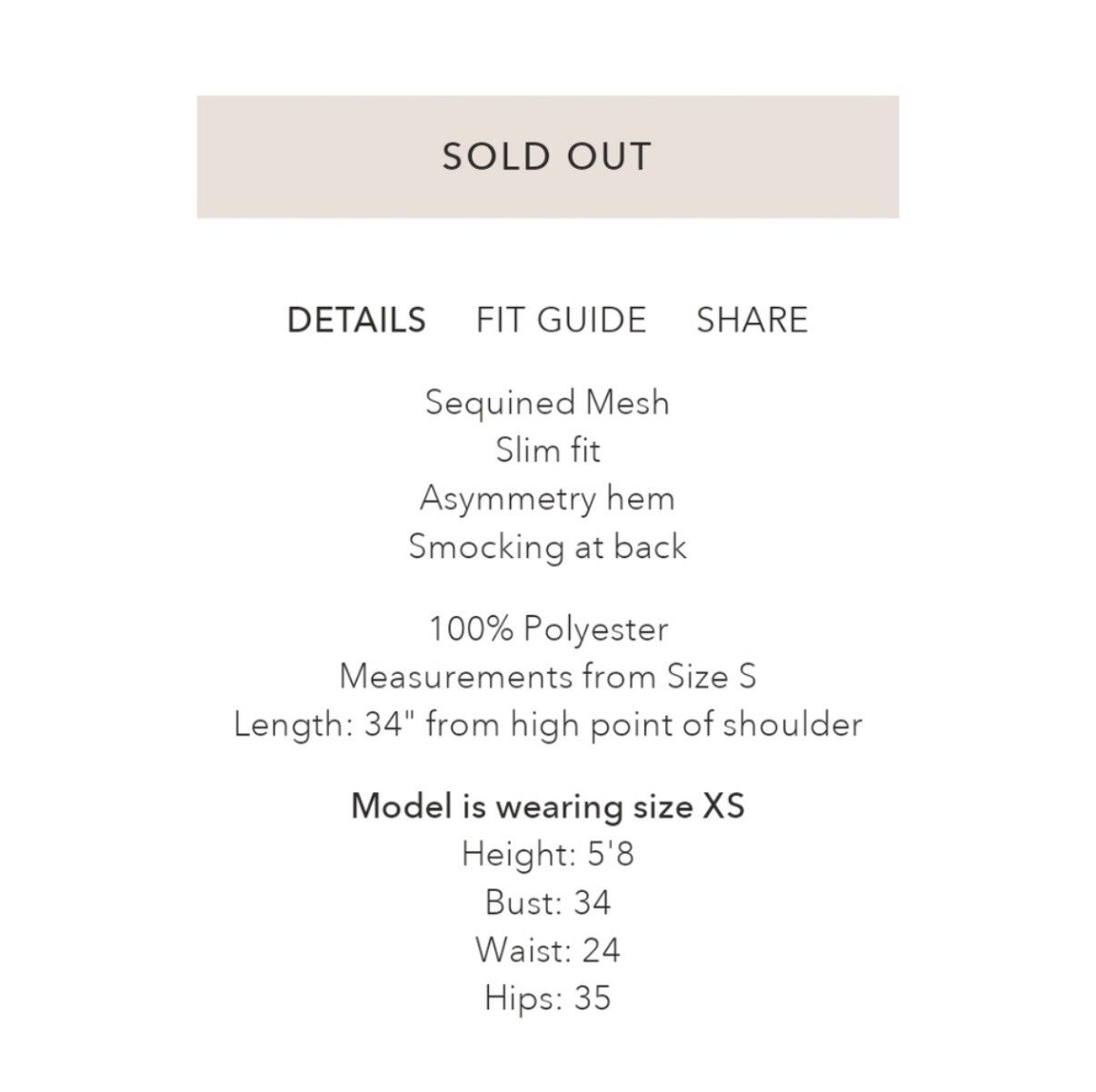Select the 'Sequined Mesh' detail line
The height and width of the screenshot is (1092, 1096).
pos(547,403)
